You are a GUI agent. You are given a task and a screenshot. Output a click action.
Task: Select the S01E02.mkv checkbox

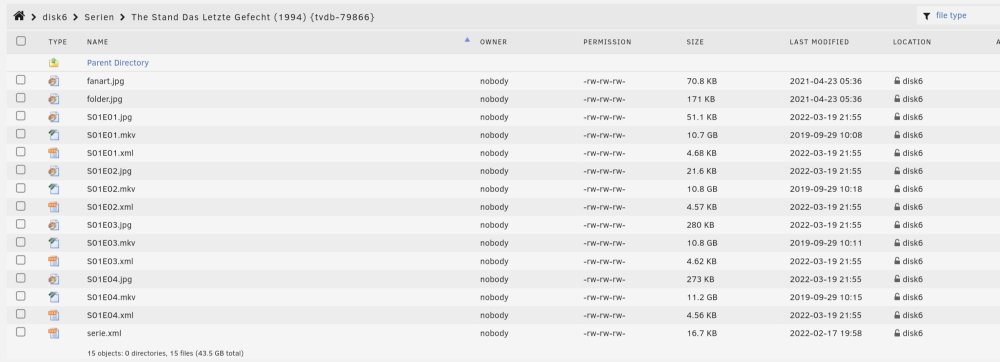pyautogui.click(x=21, y=188)
